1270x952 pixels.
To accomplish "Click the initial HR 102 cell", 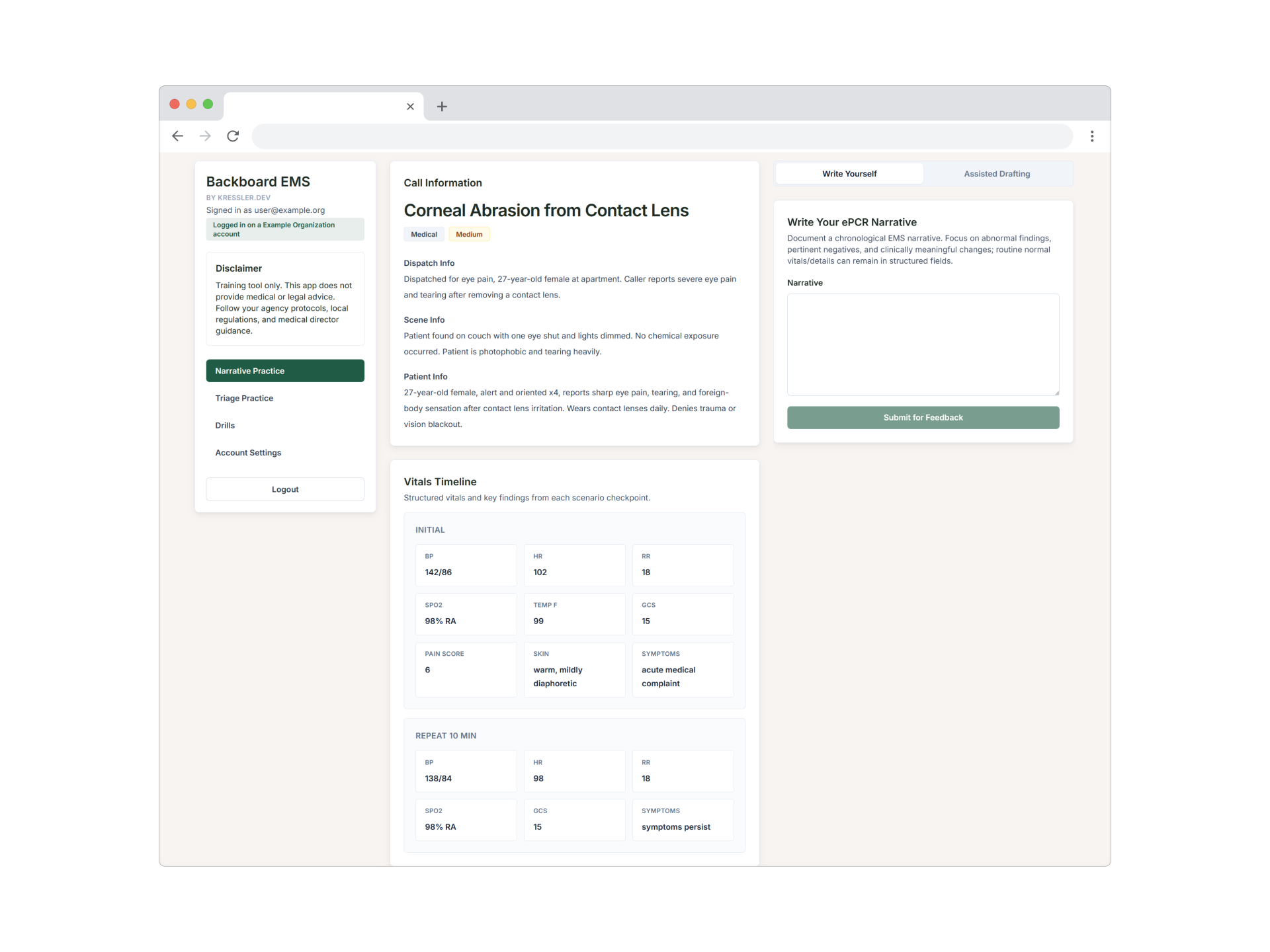I will point(575,565).
